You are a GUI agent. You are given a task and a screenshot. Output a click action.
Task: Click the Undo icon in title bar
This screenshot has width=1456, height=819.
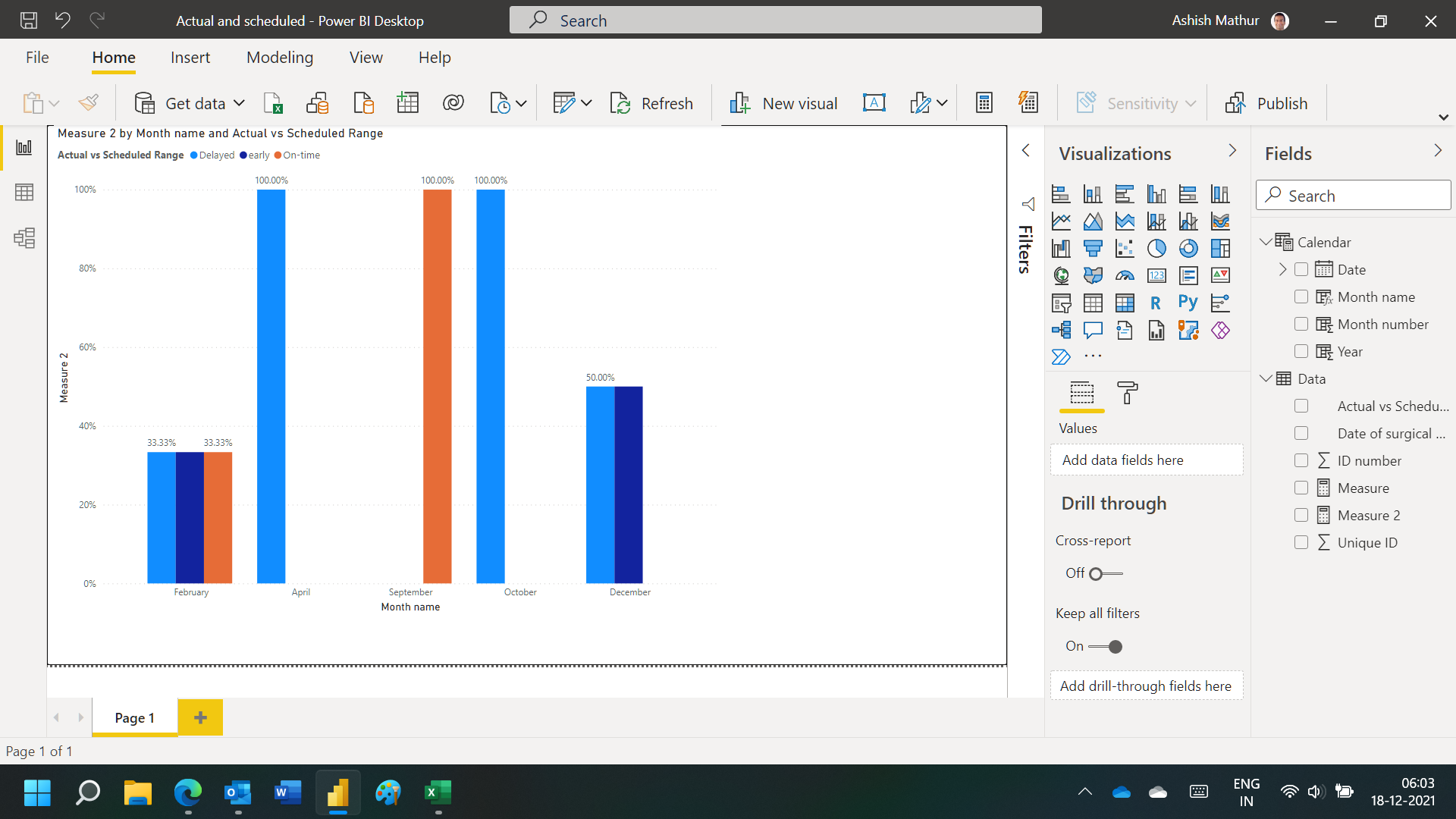coord(63,20)
